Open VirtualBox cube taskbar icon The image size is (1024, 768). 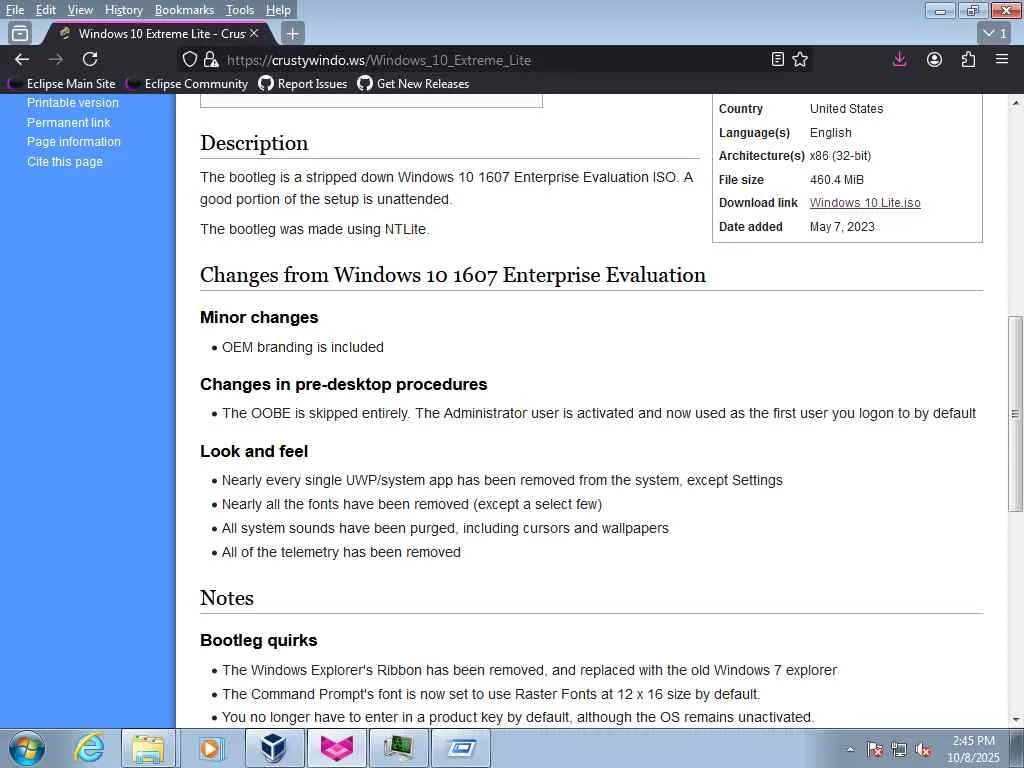274,748
